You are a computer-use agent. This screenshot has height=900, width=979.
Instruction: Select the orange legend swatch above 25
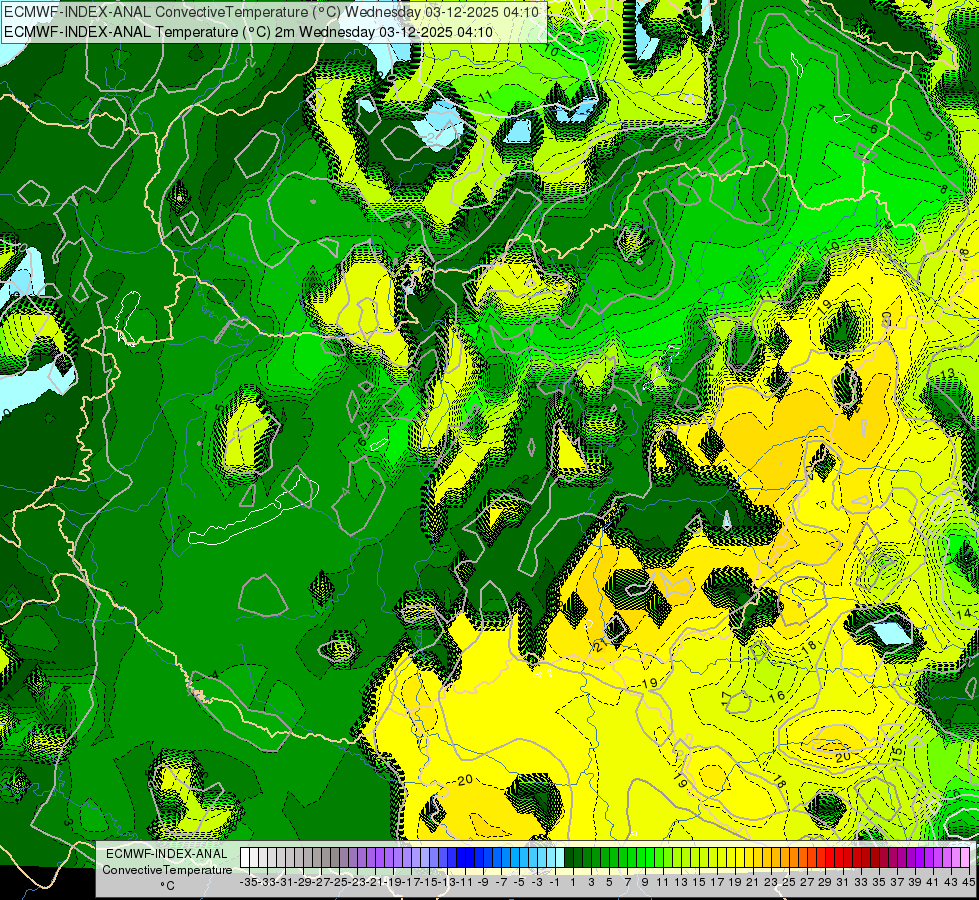pyautogui.click(x=785, y=858)
